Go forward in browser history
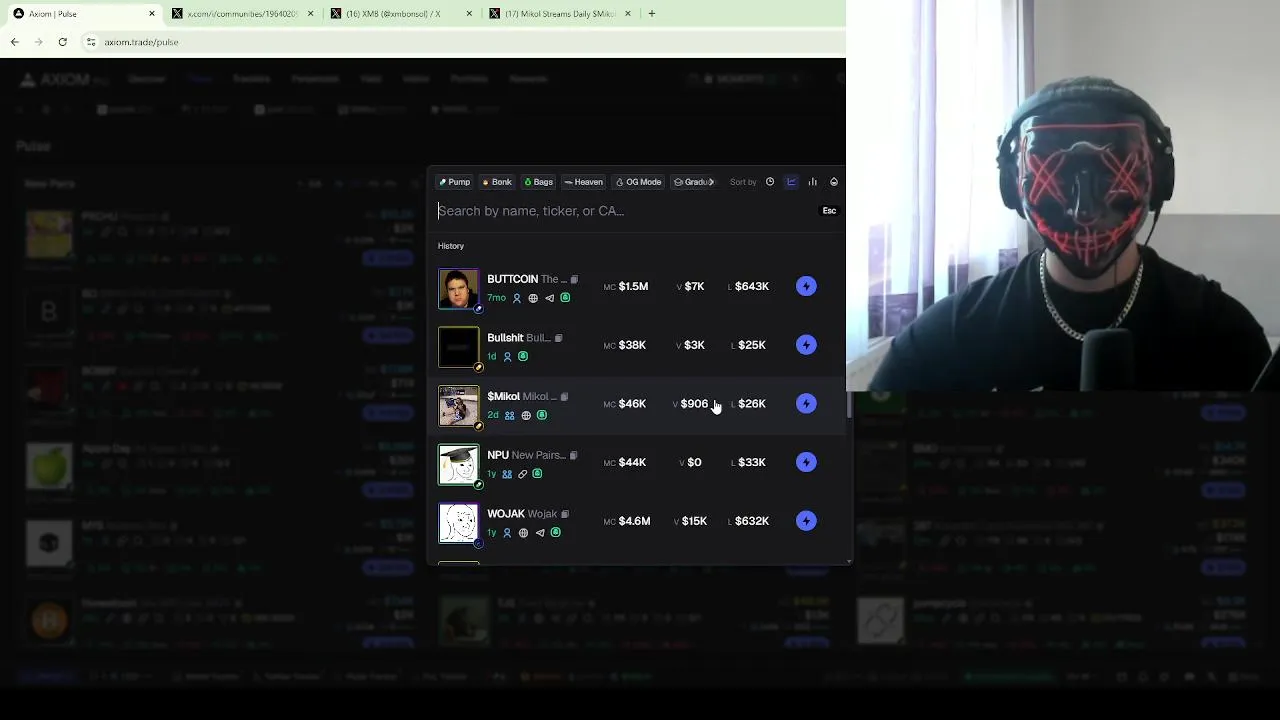 (39, 42)
